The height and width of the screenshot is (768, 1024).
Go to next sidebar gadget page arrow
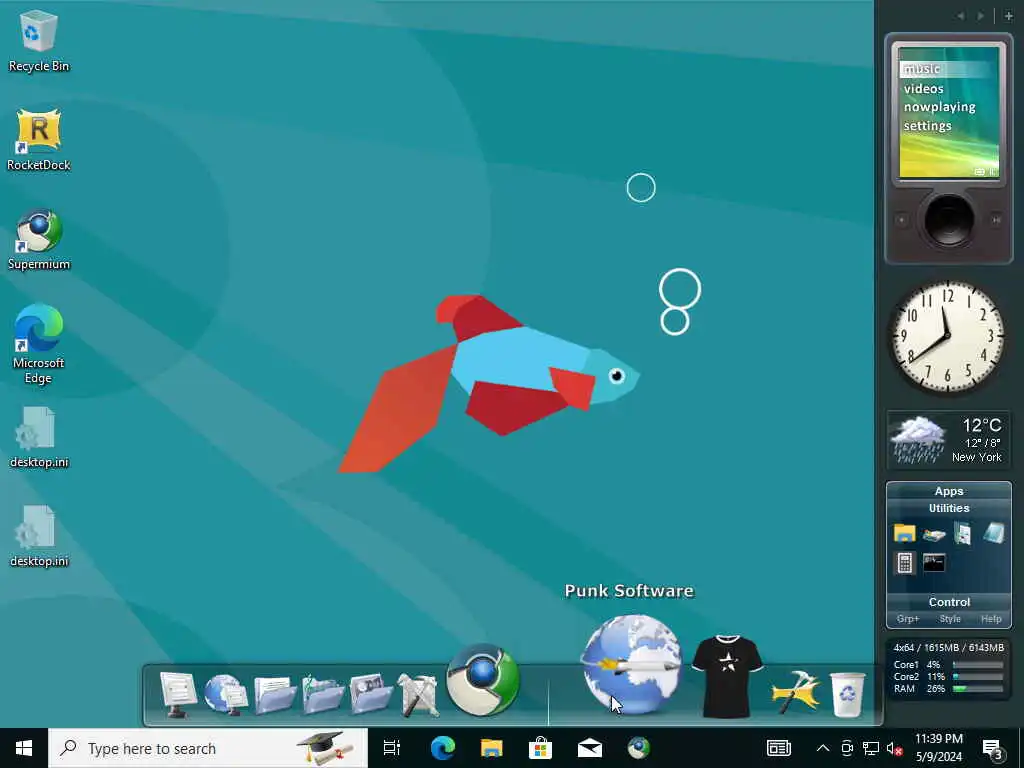tap(980, 16)
